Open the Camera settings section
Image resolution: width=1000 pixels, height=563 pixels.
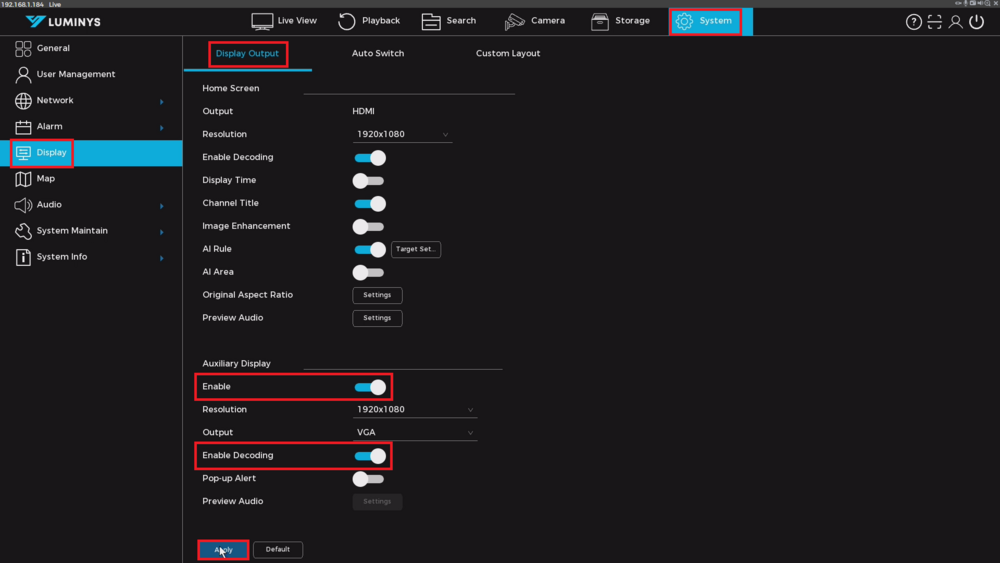535,21
